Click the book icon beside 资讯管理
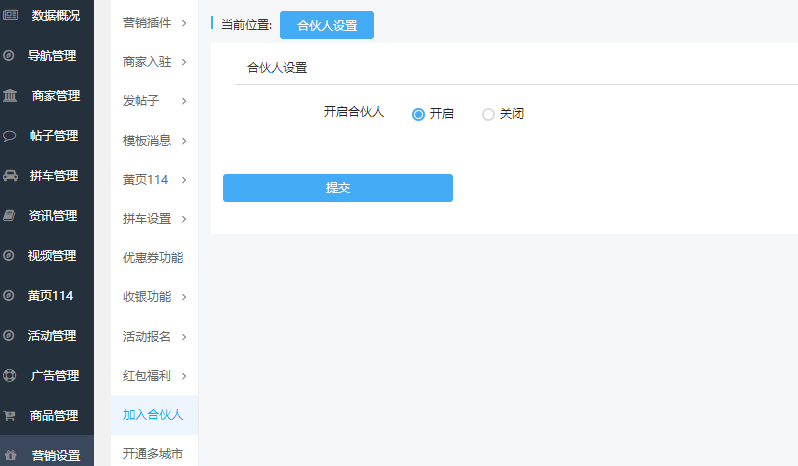The height and width of the screenshot is (466, 798). click(x=9, y=215)
